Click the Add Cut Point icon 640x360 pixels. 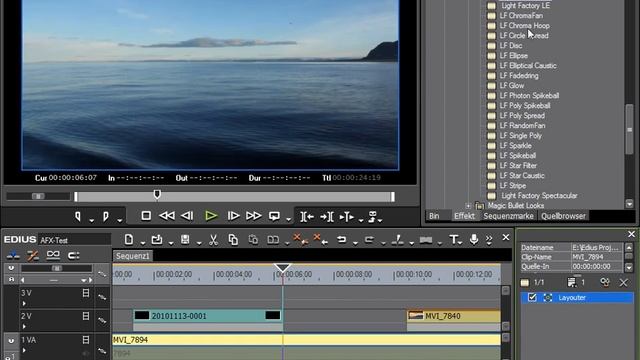[398, 240]
